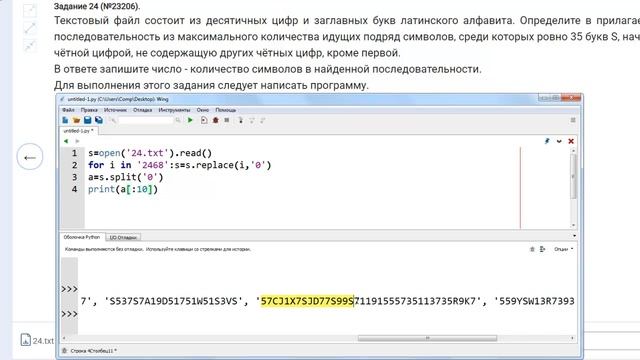Open the Источник menu
This screenshot has height=360, width=640.
click(x=115, y=110)
